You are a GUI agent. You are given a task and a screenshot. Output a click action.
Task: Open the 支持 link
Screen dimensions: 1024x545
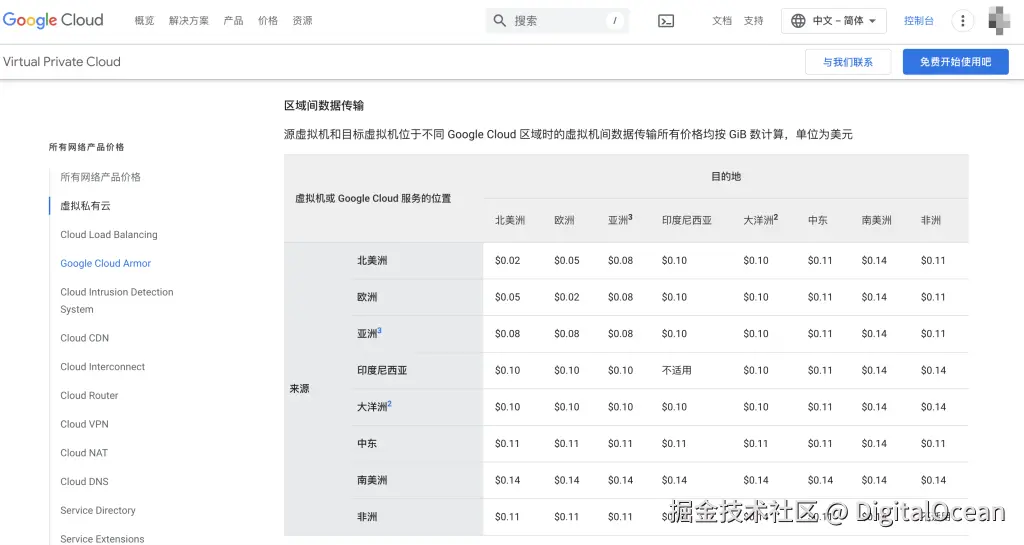tap(753, 21)
